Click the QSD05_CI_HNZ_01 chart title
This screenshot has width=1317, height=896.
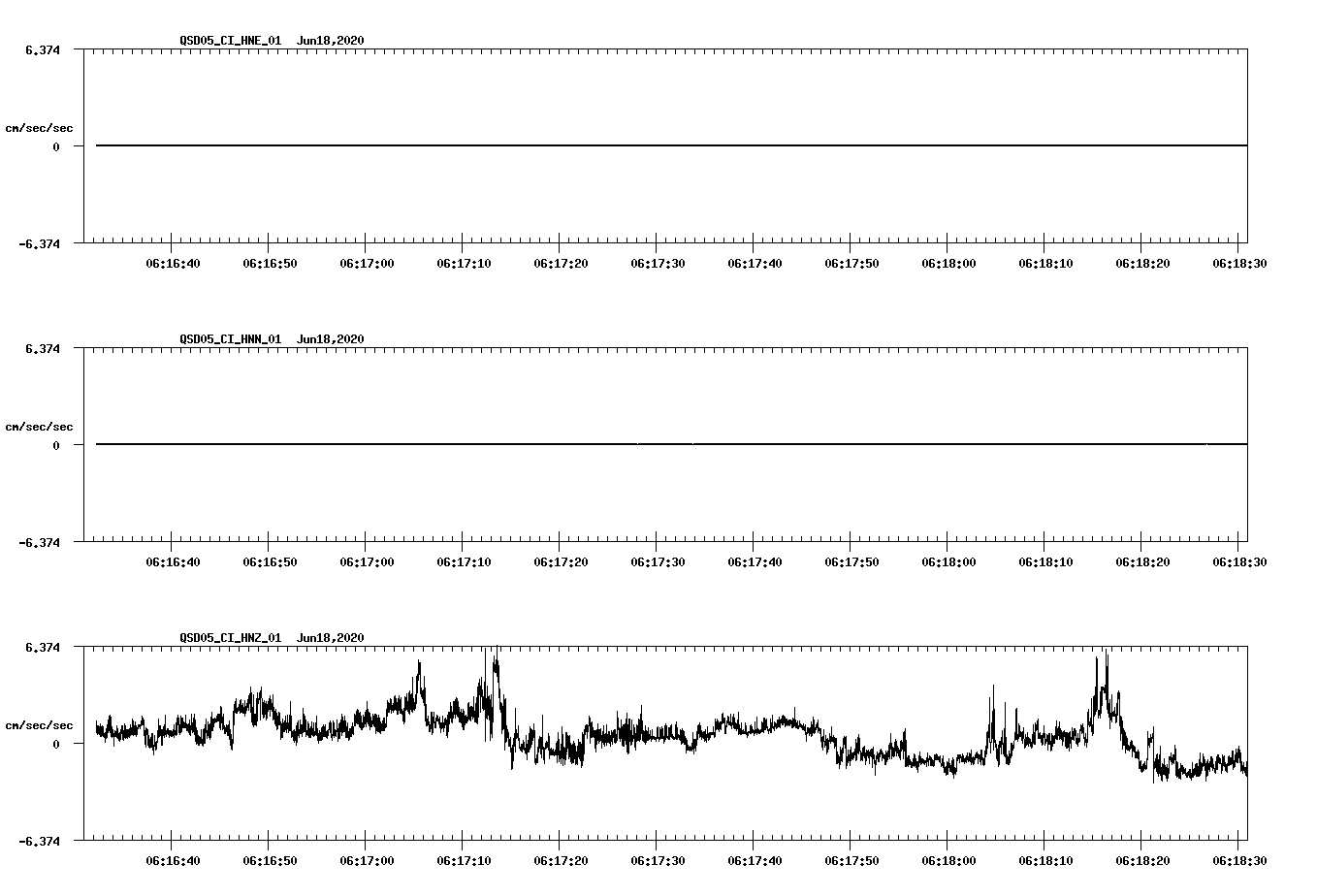point(272,638)
